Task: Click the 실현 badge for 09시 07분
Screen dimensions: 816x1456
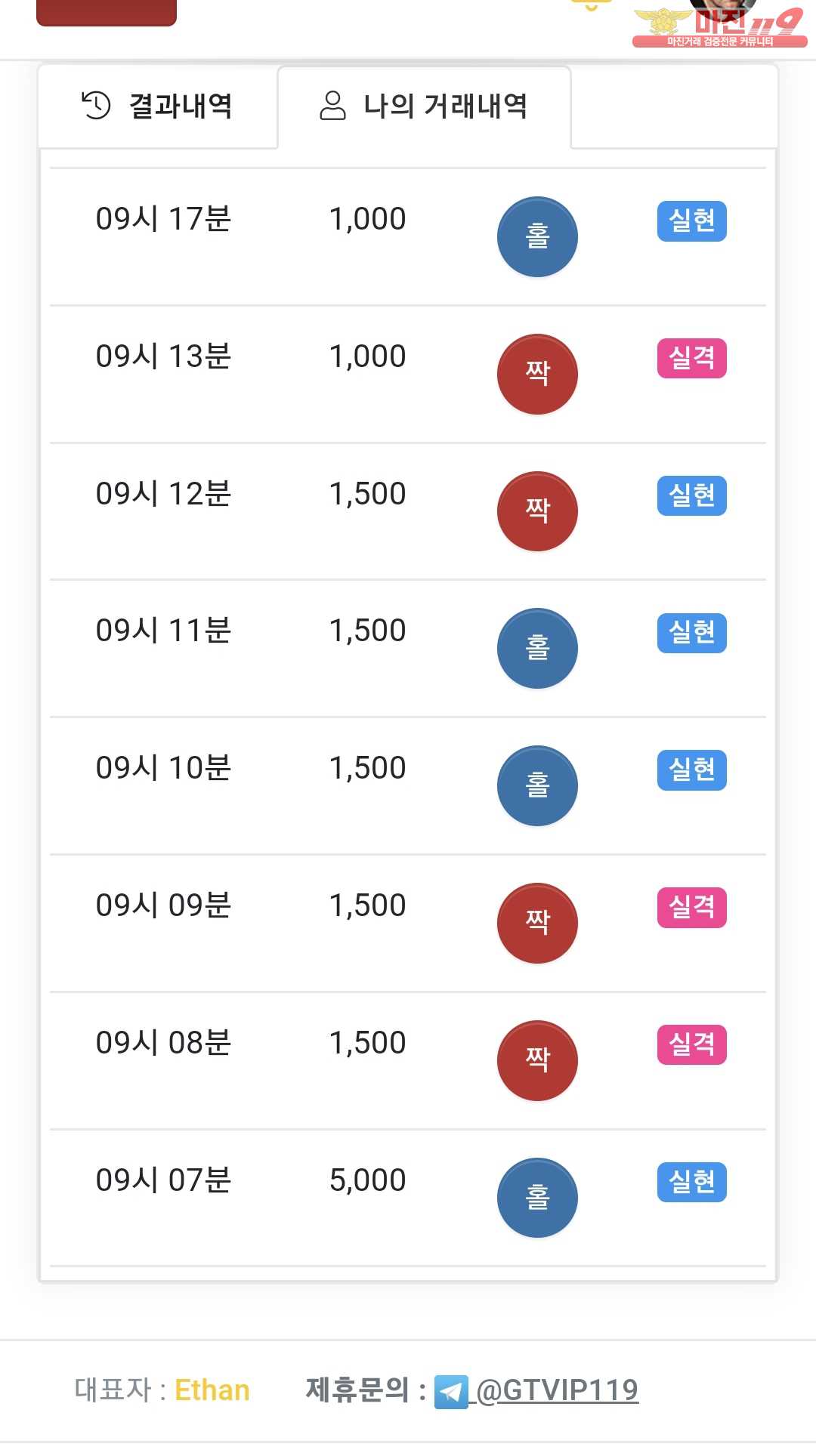Action: (691, 1182)
